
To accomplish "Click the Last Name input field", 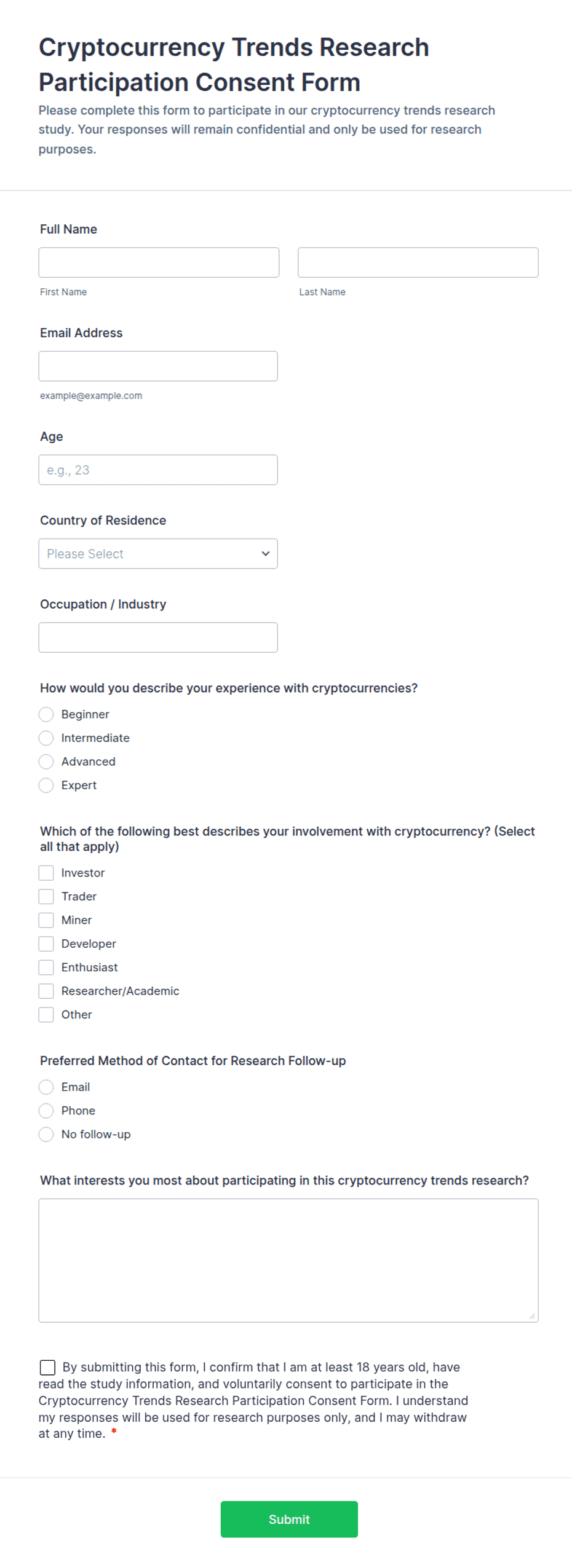I will [x=418, y=262].
